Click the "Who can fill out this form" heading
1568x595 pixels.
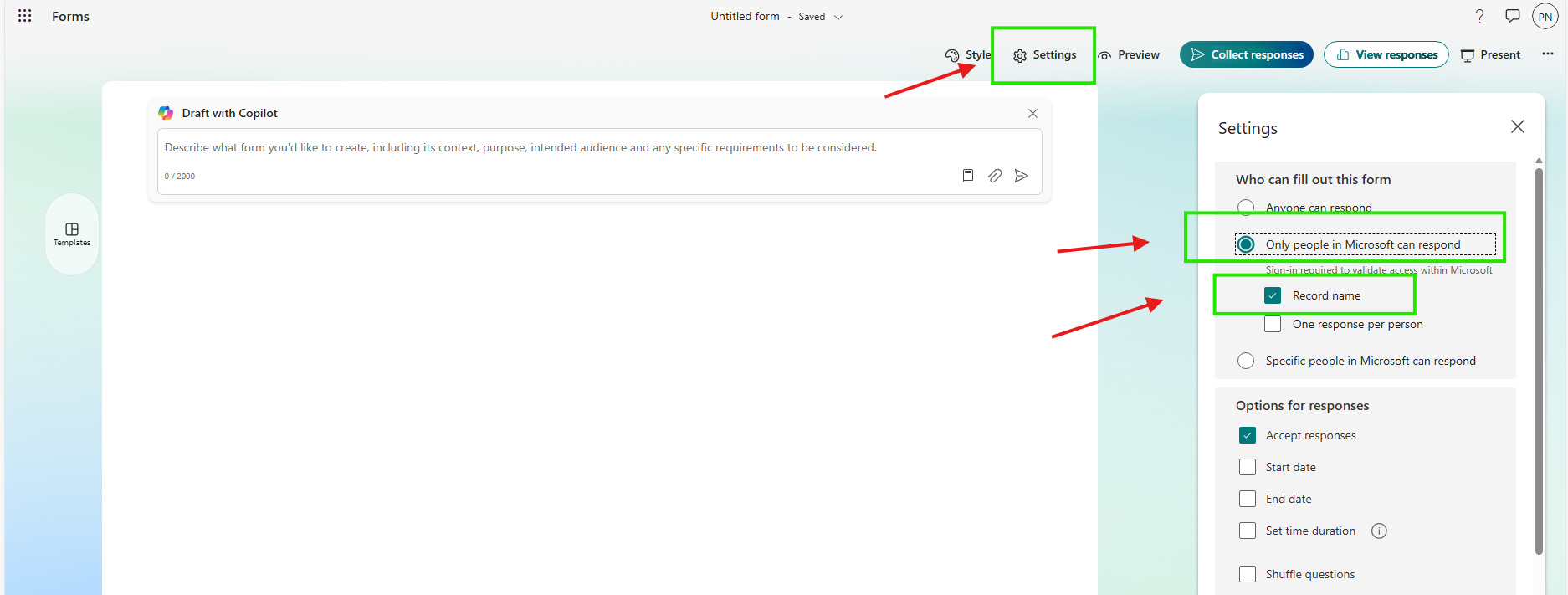coord(1313,179)
